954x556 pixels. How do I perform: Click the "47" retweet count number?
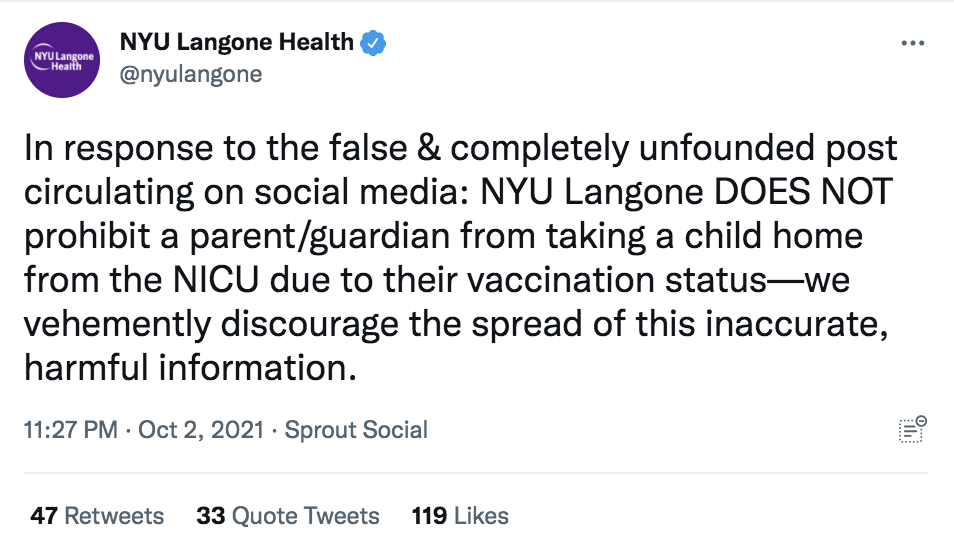[x=43, y=516]
